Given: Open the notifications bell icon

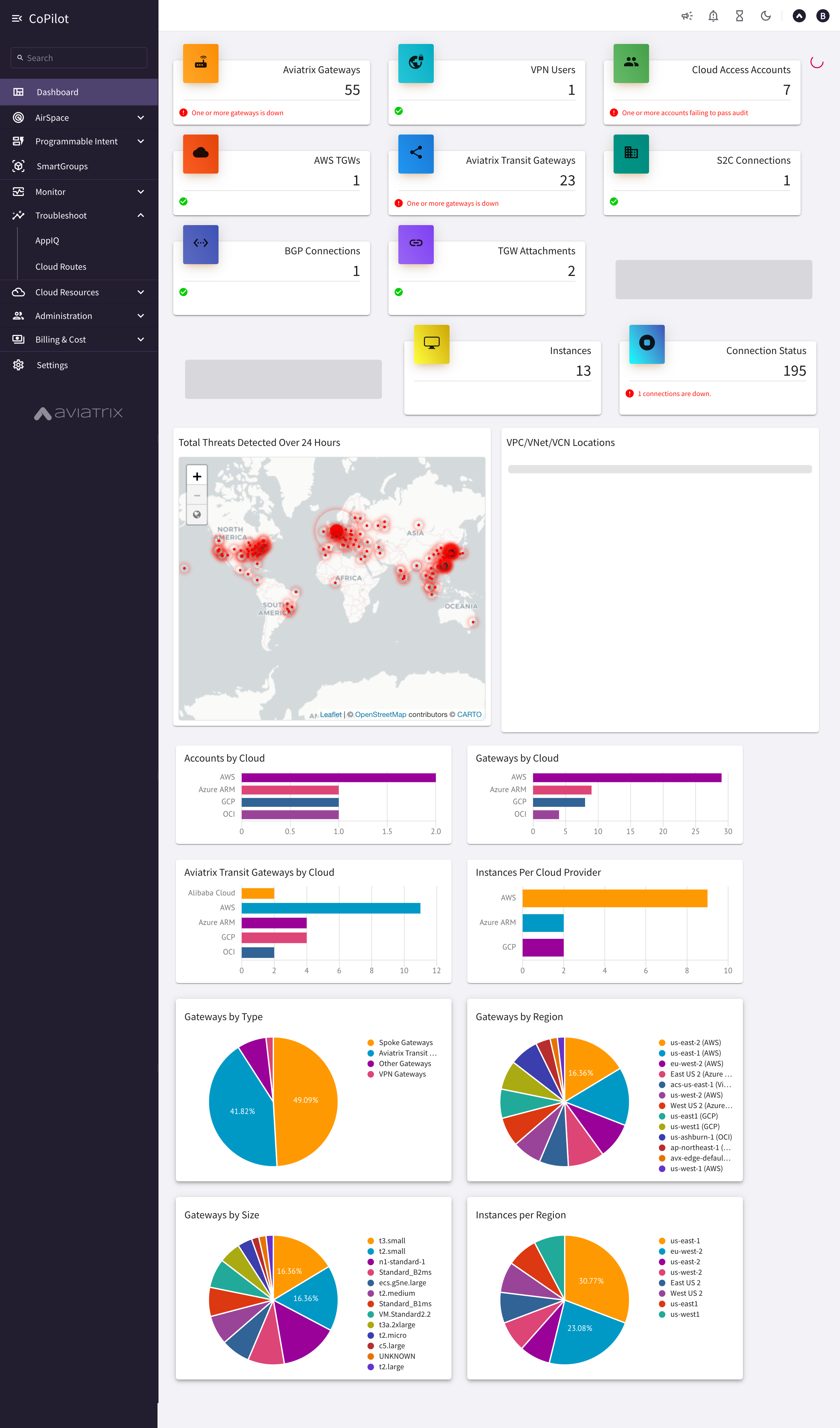Looking at the screenshot, I should (713, 15).
